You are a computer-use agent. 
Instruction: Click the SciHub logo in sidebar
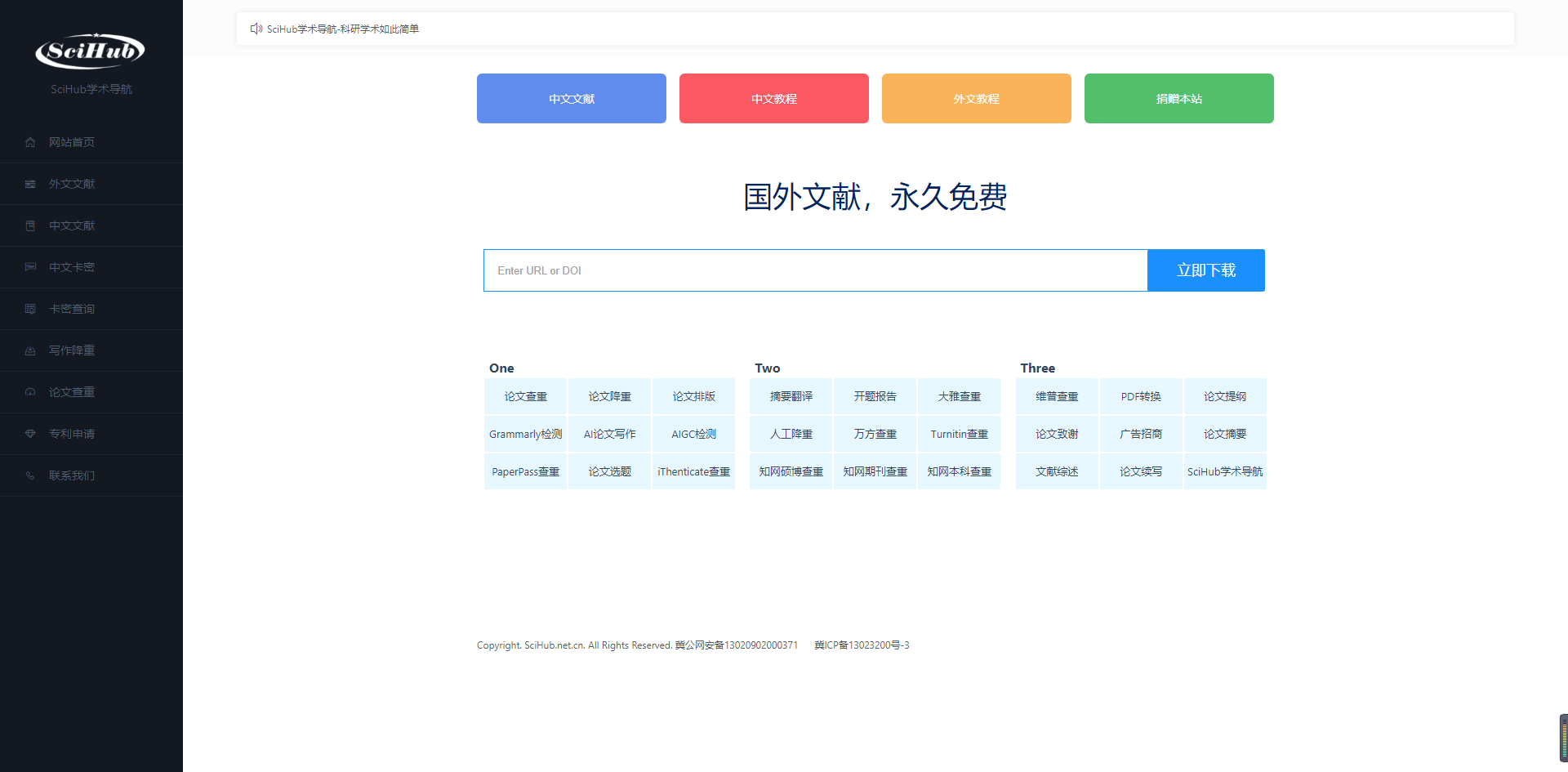pyautogui.click(x=91, y=51)
